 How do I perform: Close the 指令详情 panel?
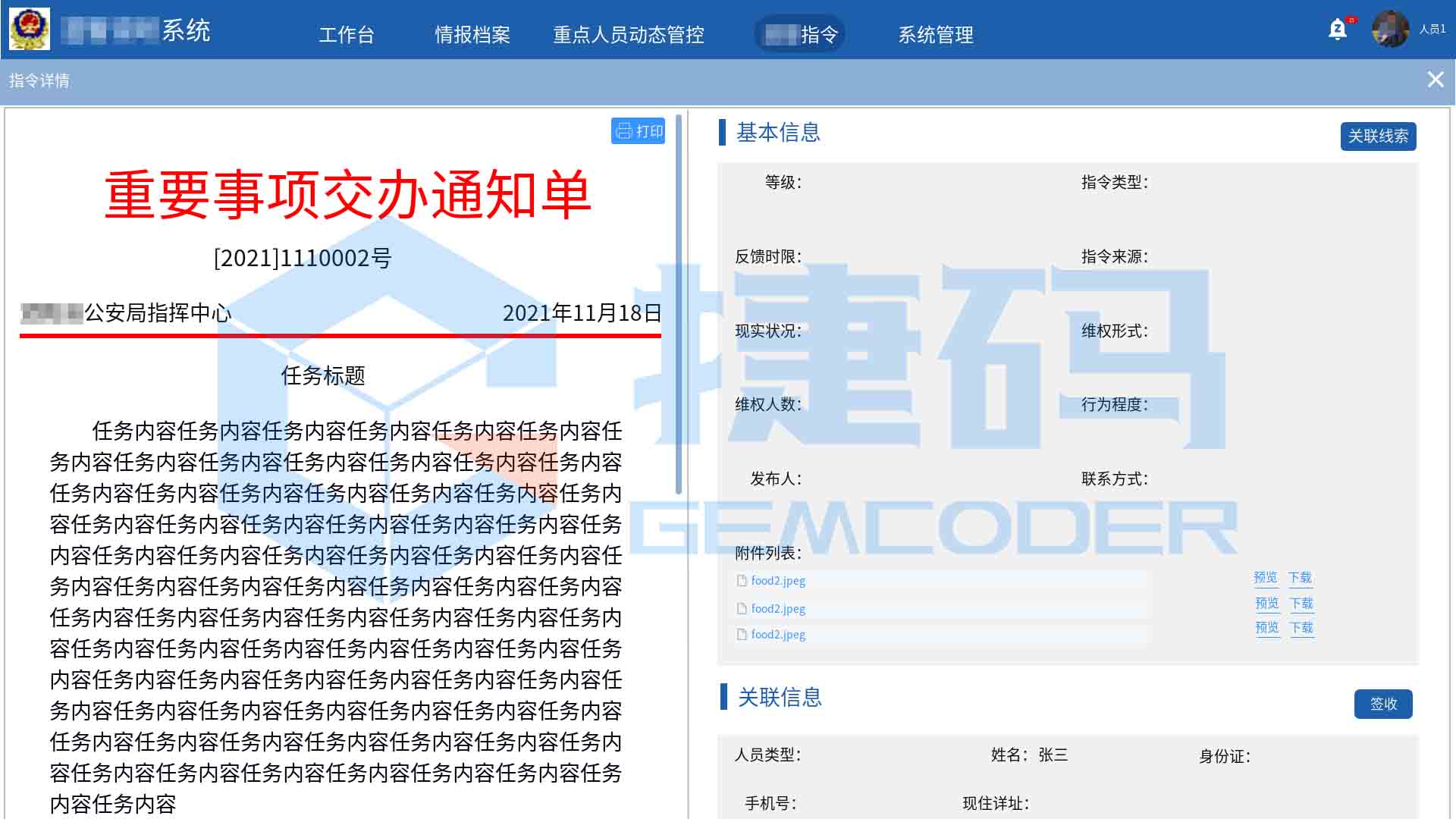(x=1436, y=79)
